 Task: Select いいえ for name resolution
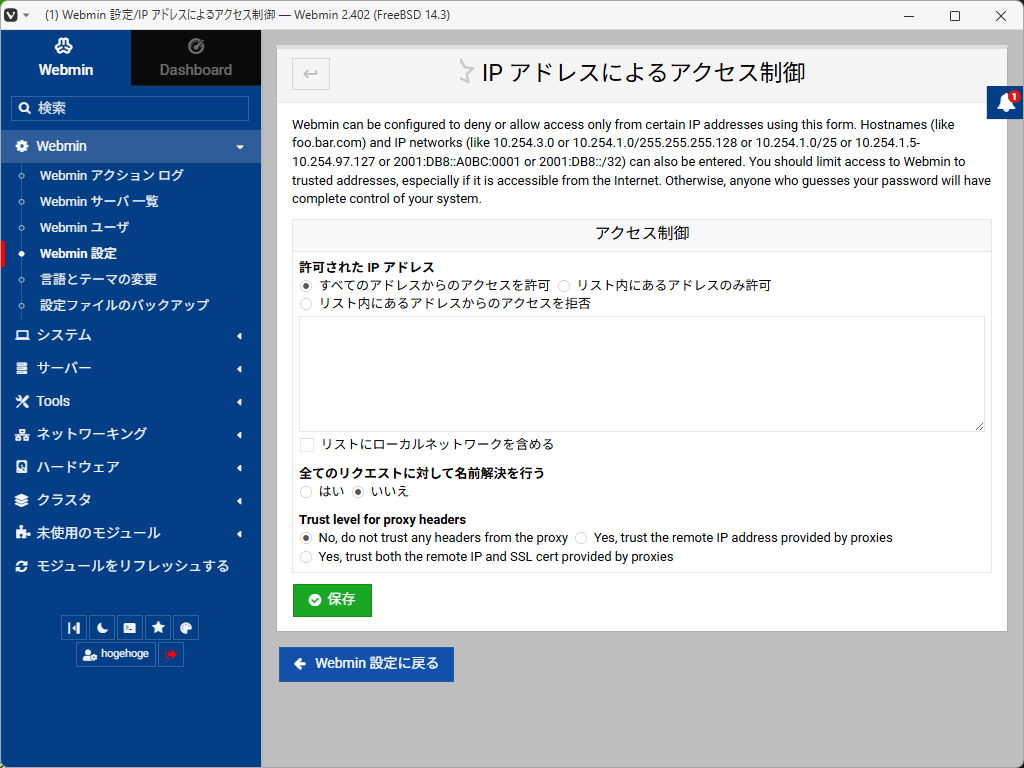pos(358,492)
